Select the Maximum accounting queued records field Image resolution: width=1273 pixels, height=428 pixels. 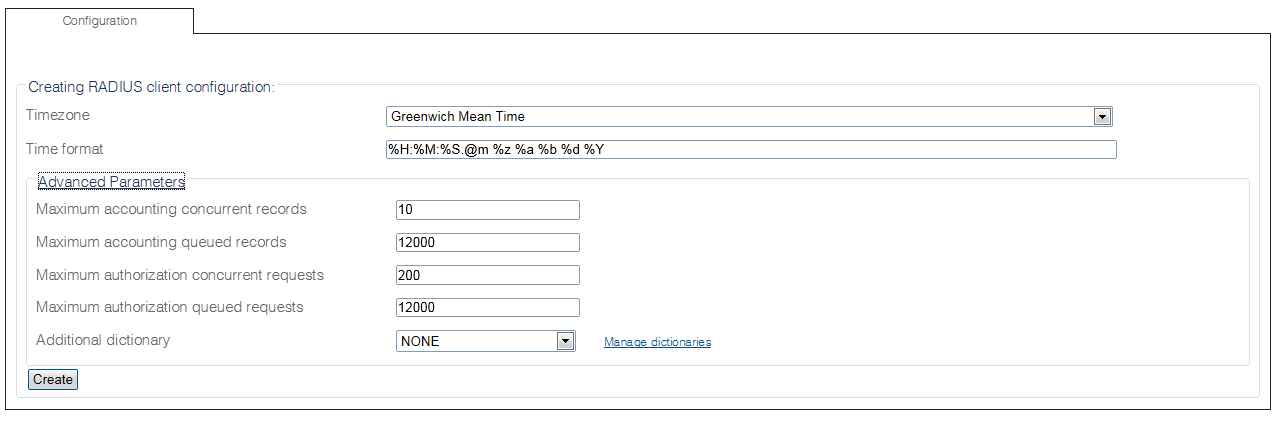pos(488,242)
